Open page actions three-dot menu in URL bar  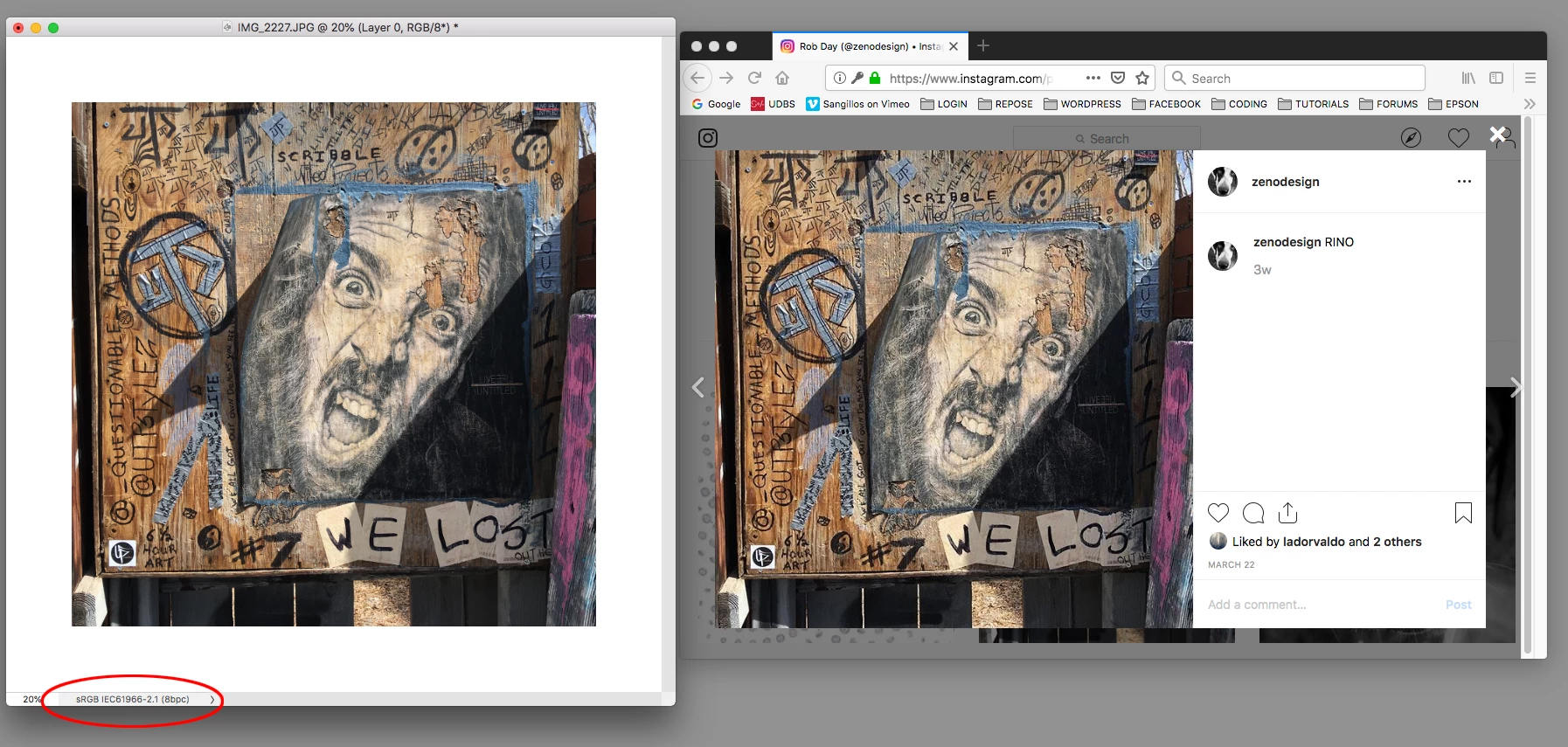tap(1093, 78)
